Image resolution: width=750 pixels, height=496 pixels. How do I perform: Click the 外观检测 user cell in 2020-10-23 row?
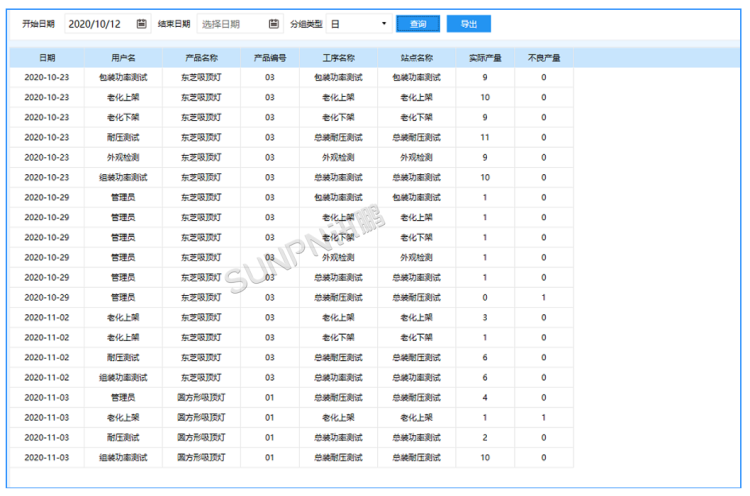coord(124,157)
